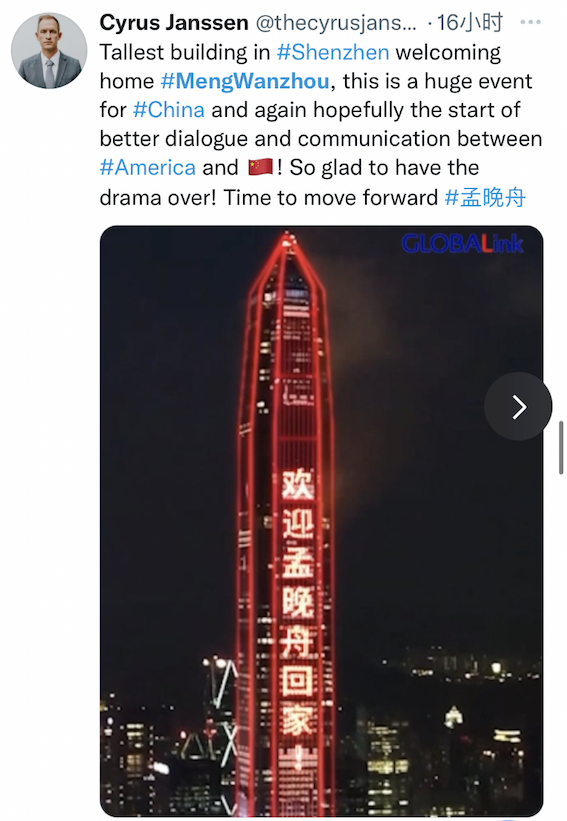This screenshot has width=567, height=821.
Task: Visit the #America hashtag
Action: (x=148, y=168)
